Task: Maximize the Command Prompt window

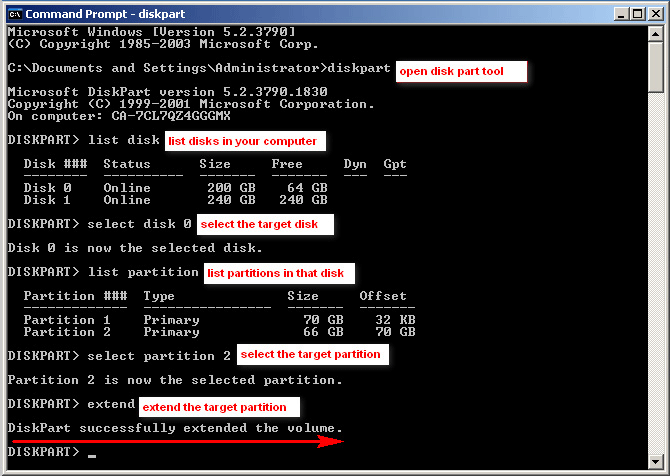Action: 638,14
